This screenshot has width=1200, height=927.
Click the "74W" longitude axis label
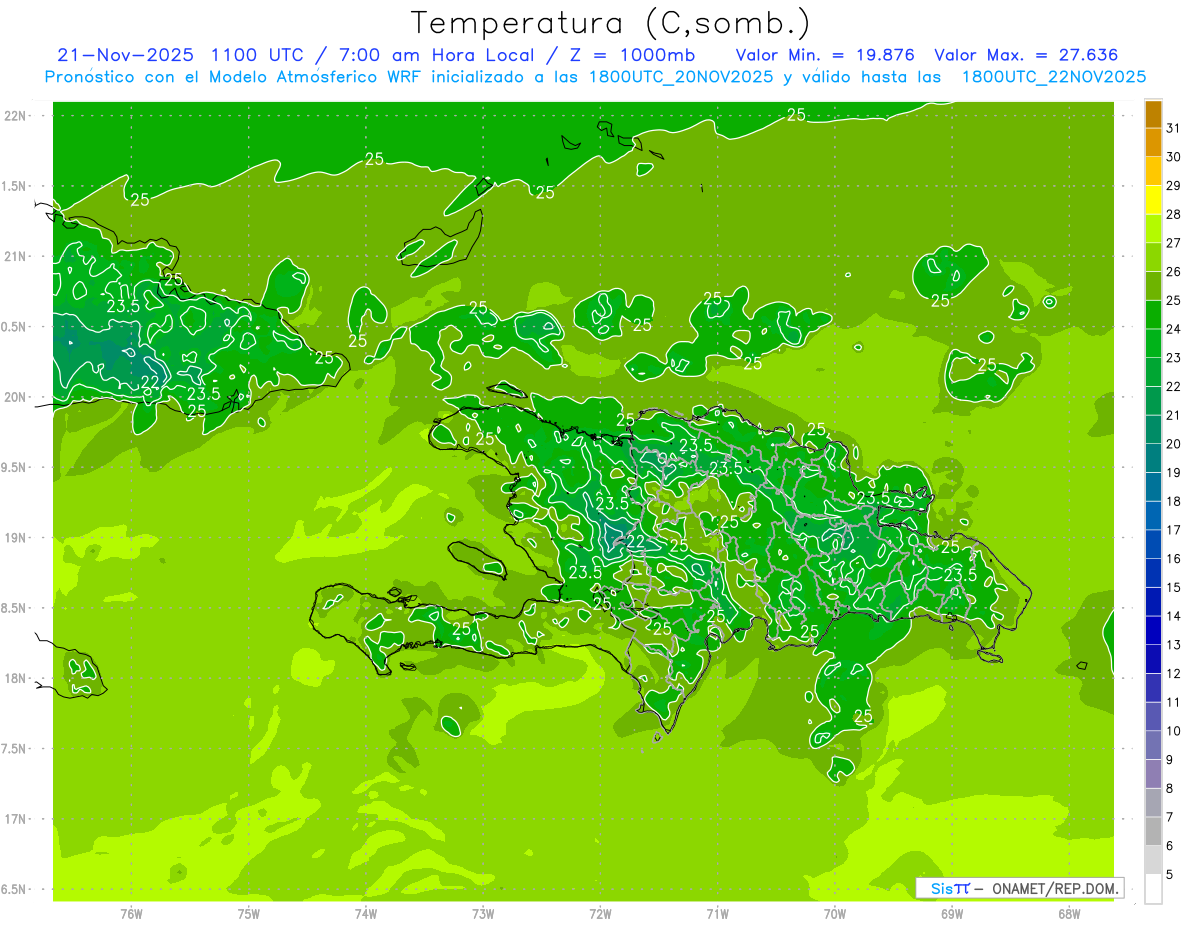(366, 913)
